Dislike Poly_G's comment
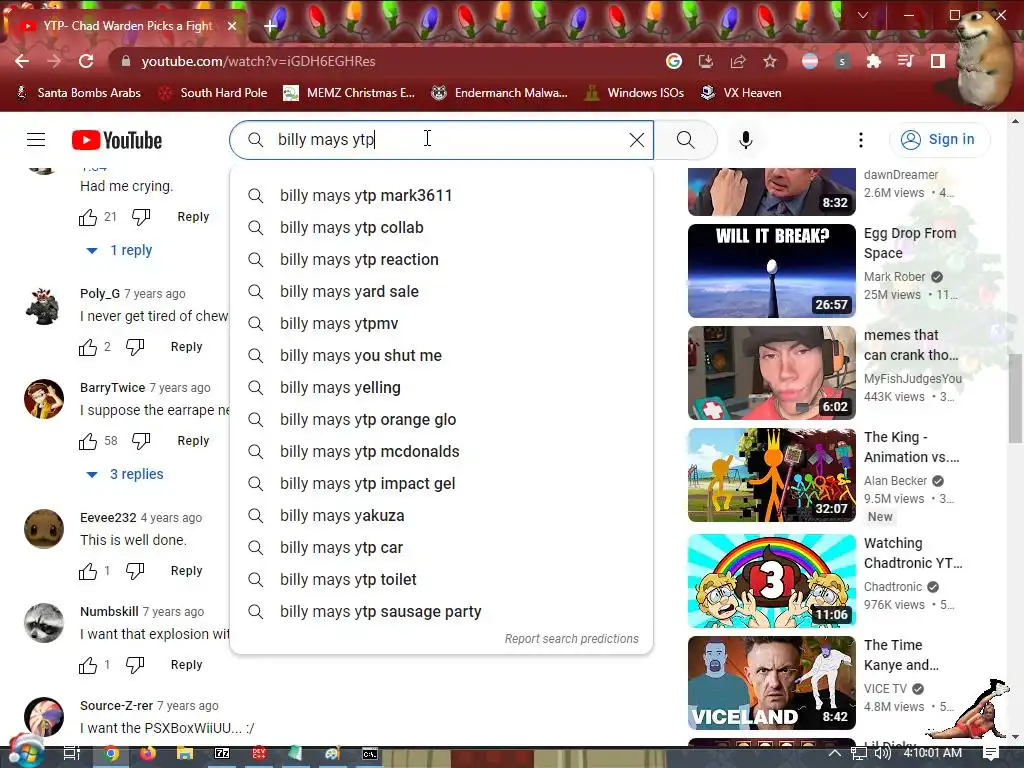This screenshot has height=768, width=1024. pos(135,347)
